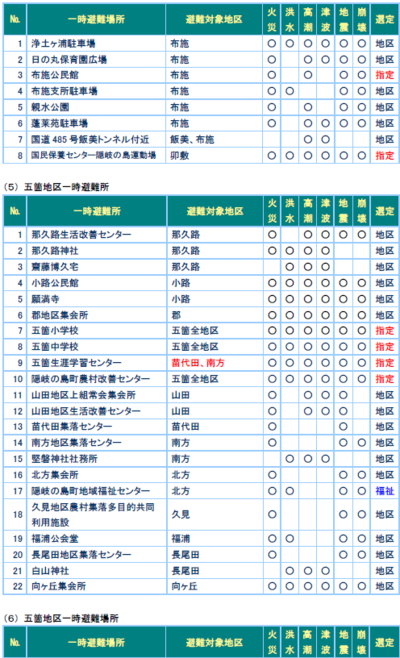Click the row number '17' cell
The image size is (400, 658).
pos(15,491)
